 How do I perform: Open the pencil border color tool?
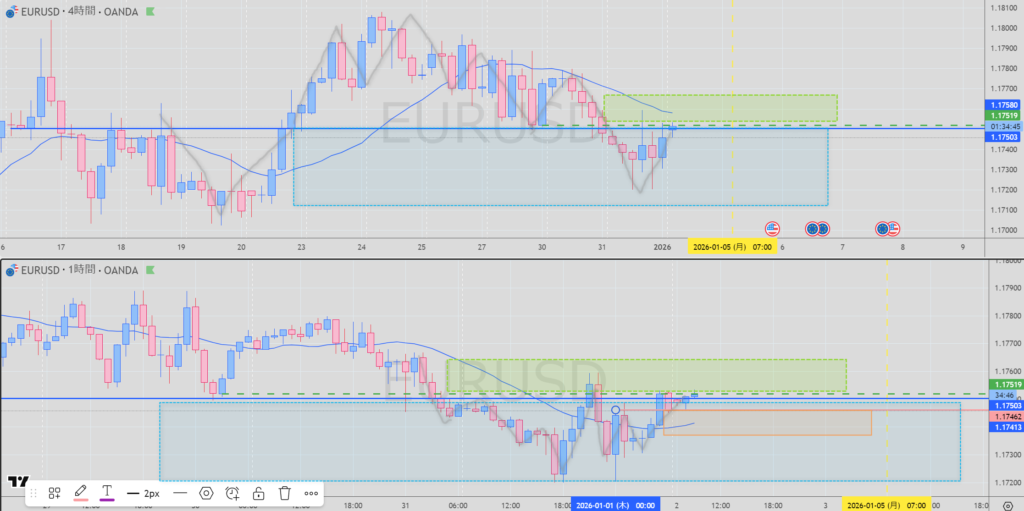pos(81,493)
